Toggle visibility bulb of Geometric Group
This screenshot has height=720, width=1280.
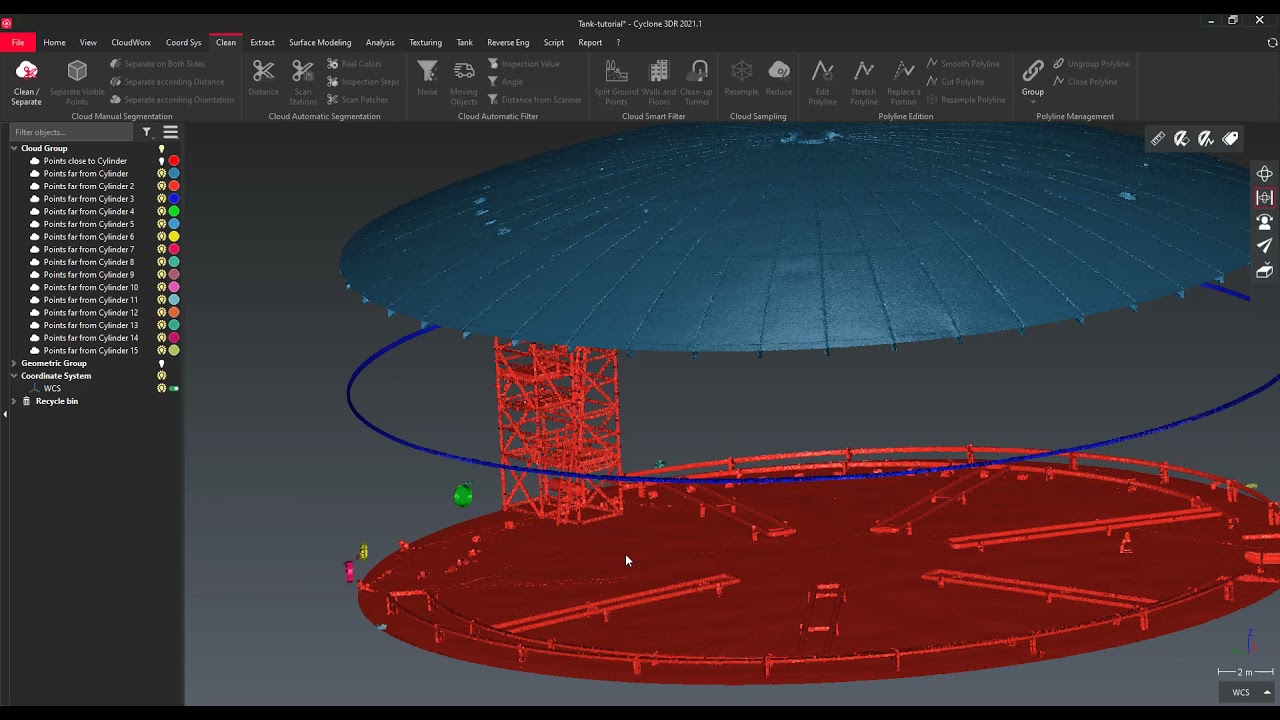[161, 364]
